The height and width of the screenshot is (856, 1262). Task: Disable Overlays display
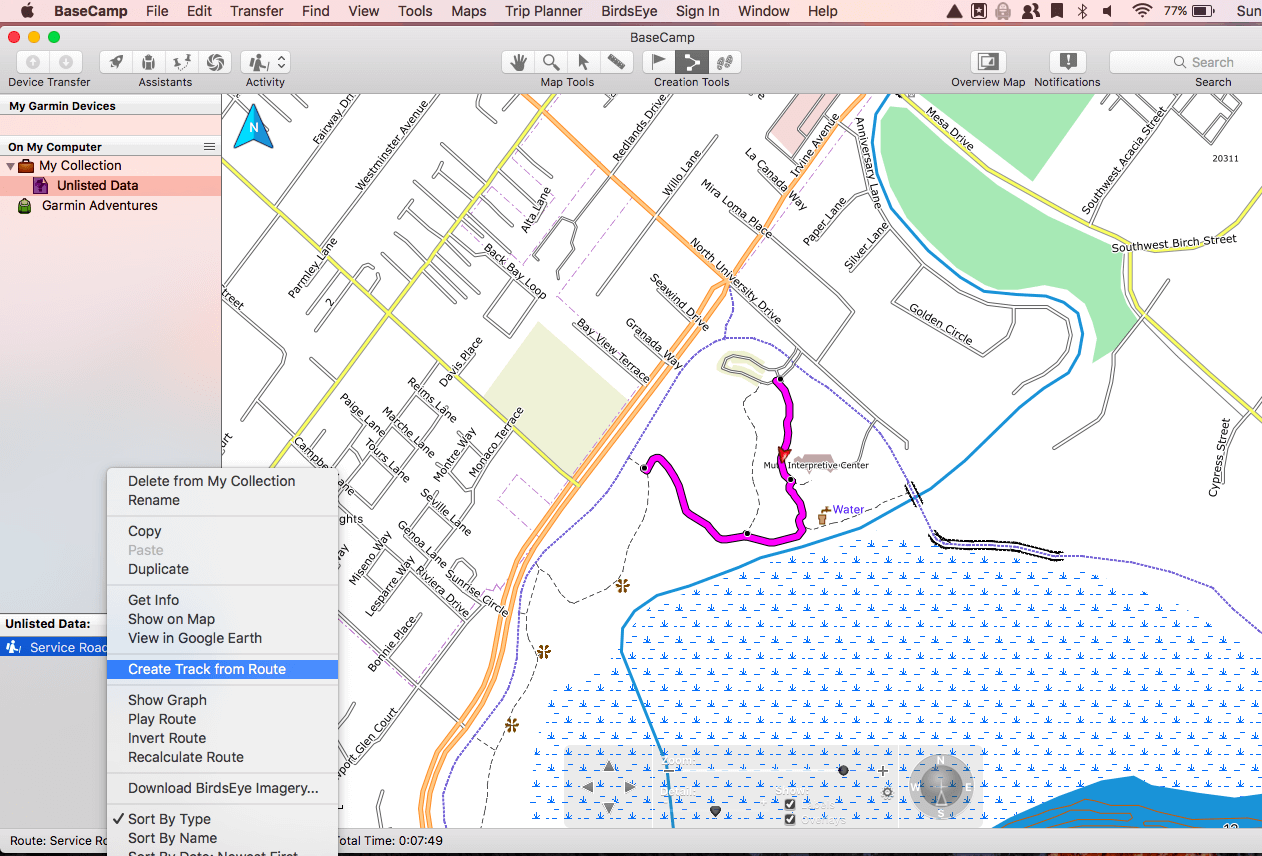tap(790, 820)
